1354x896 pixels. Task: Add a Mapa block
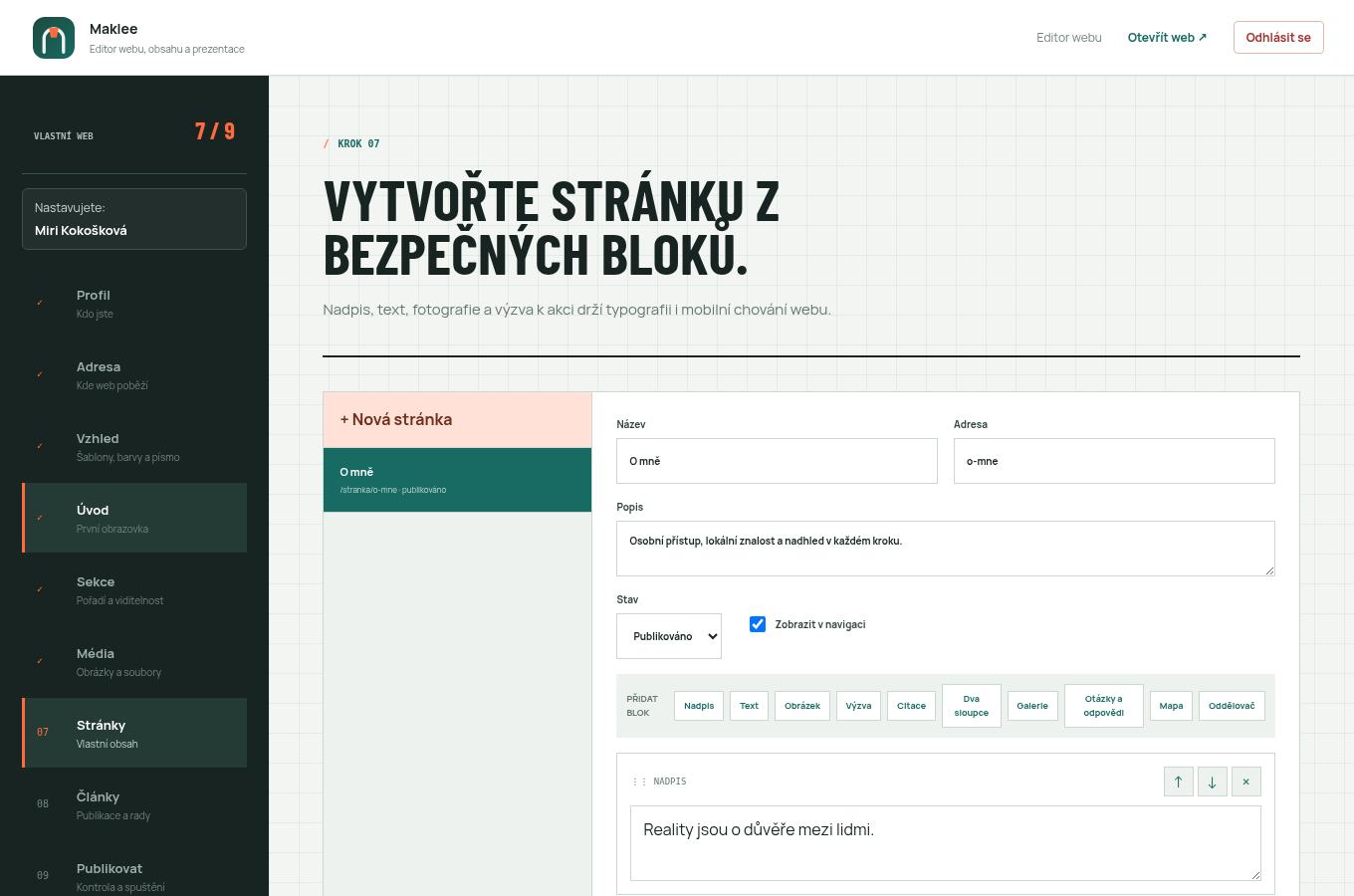click(1171, 706)
